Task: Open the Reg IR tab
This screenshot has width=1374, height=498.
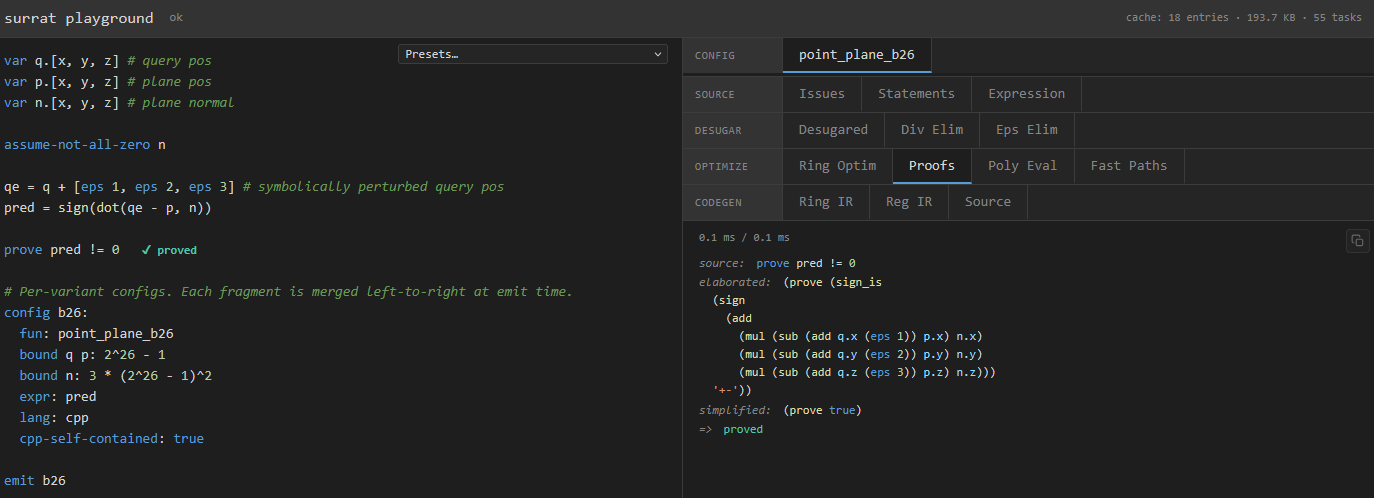Action: tap(909, 202)
